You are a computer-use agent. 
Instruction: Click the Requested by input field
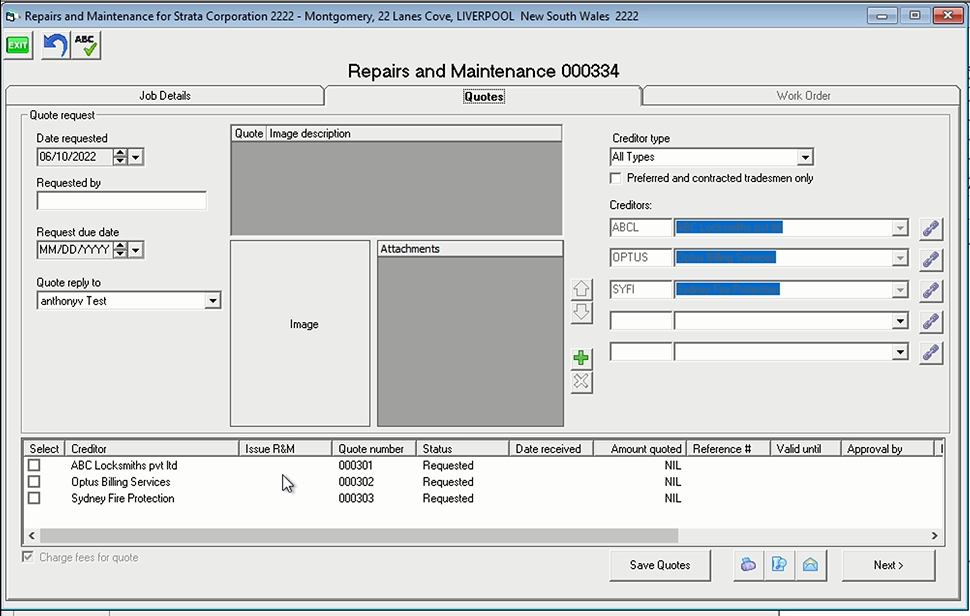(x=121, y=201)
